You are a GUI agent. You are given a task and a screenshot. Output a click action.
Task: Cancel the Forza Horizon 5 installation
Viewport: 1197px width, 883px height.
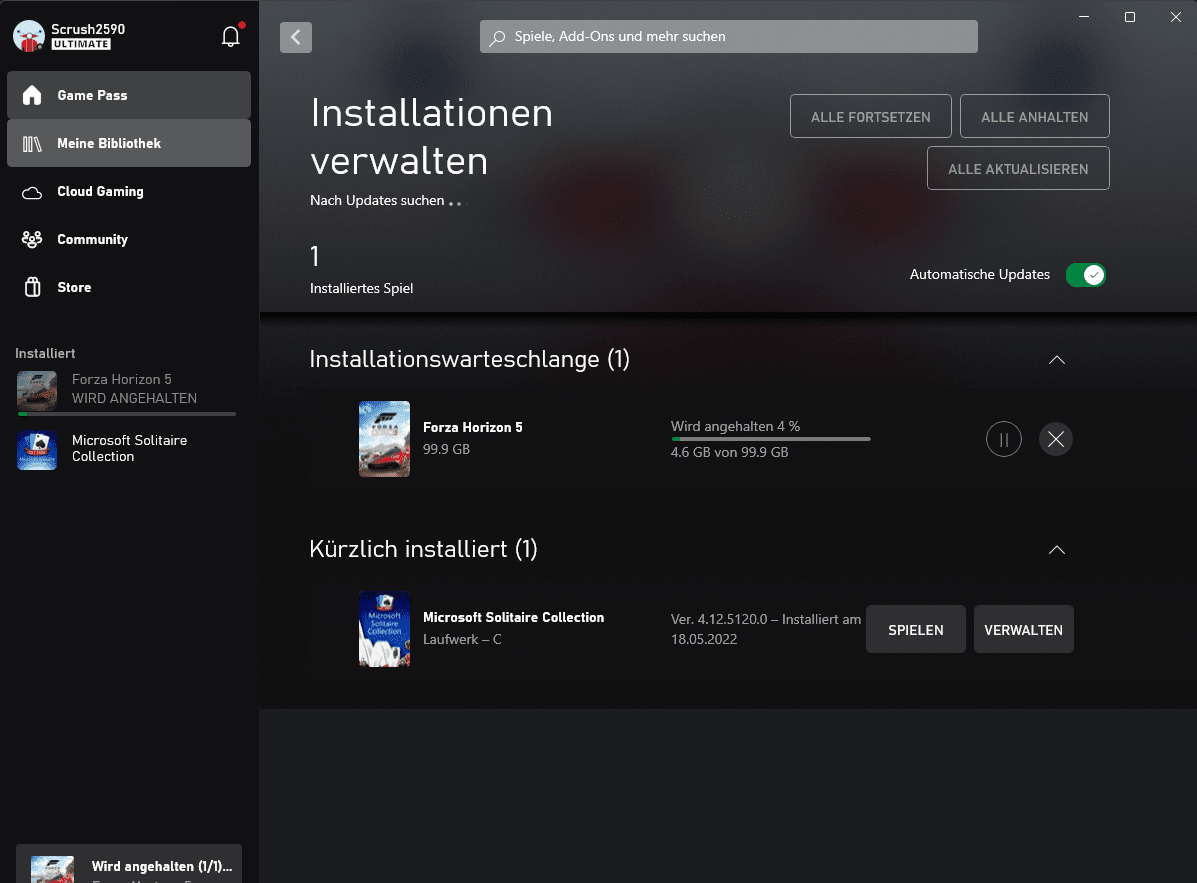pos(1056,439)
